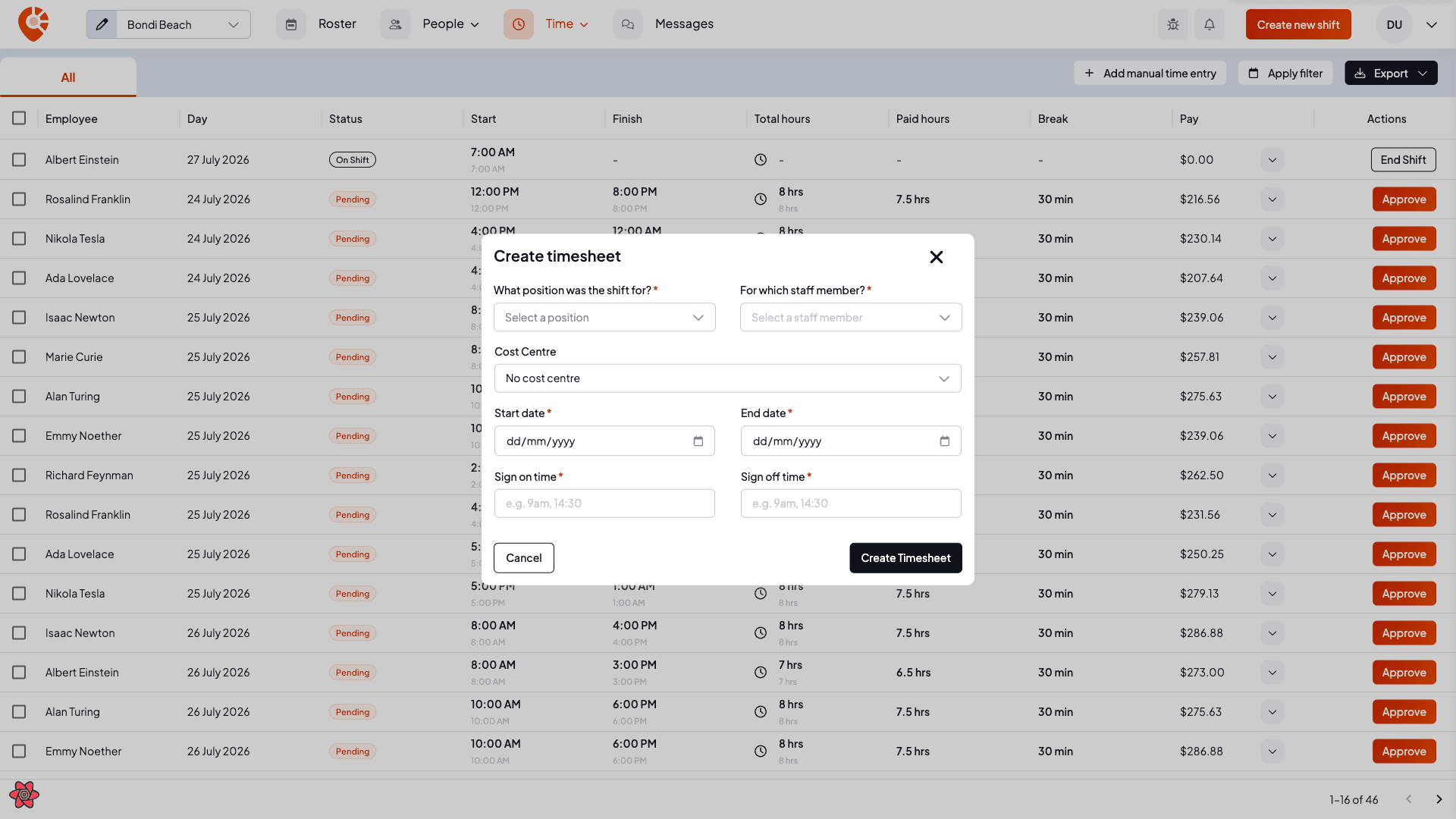Click Create Timesheet button

905,558
